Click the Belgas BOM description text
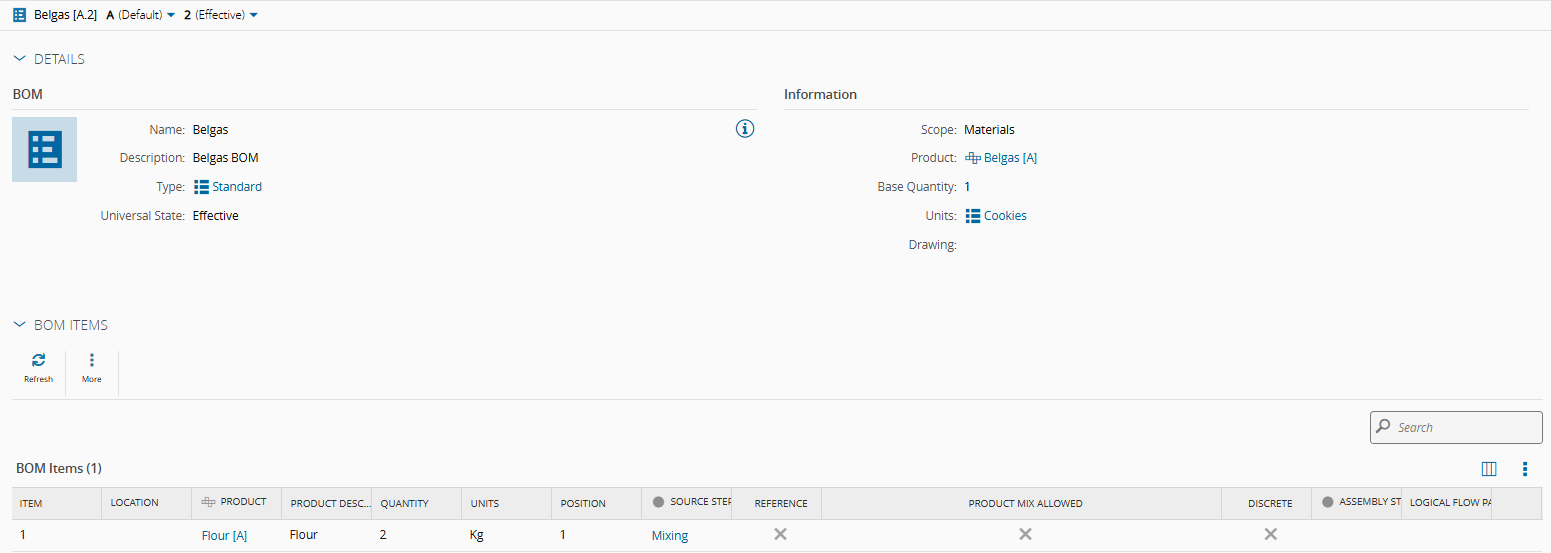The height and width of the screenshot is (553, 1551). tap(226, 158)
